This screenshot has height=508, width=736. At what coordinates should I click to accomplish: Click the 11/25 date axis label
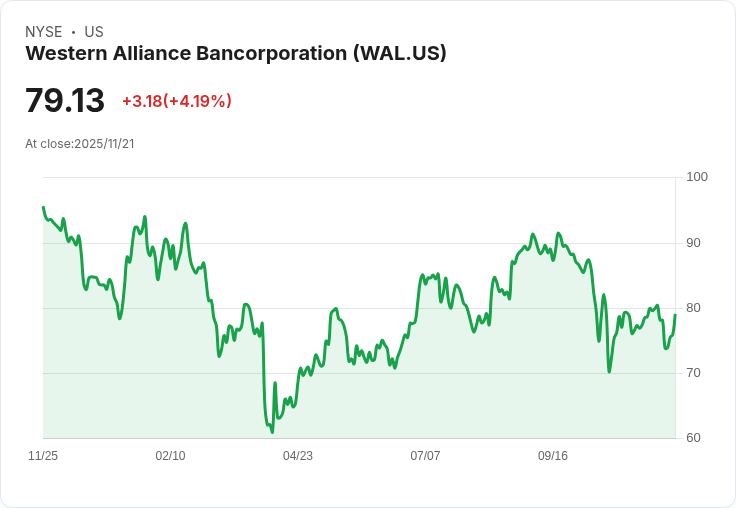tap(43, 456)
